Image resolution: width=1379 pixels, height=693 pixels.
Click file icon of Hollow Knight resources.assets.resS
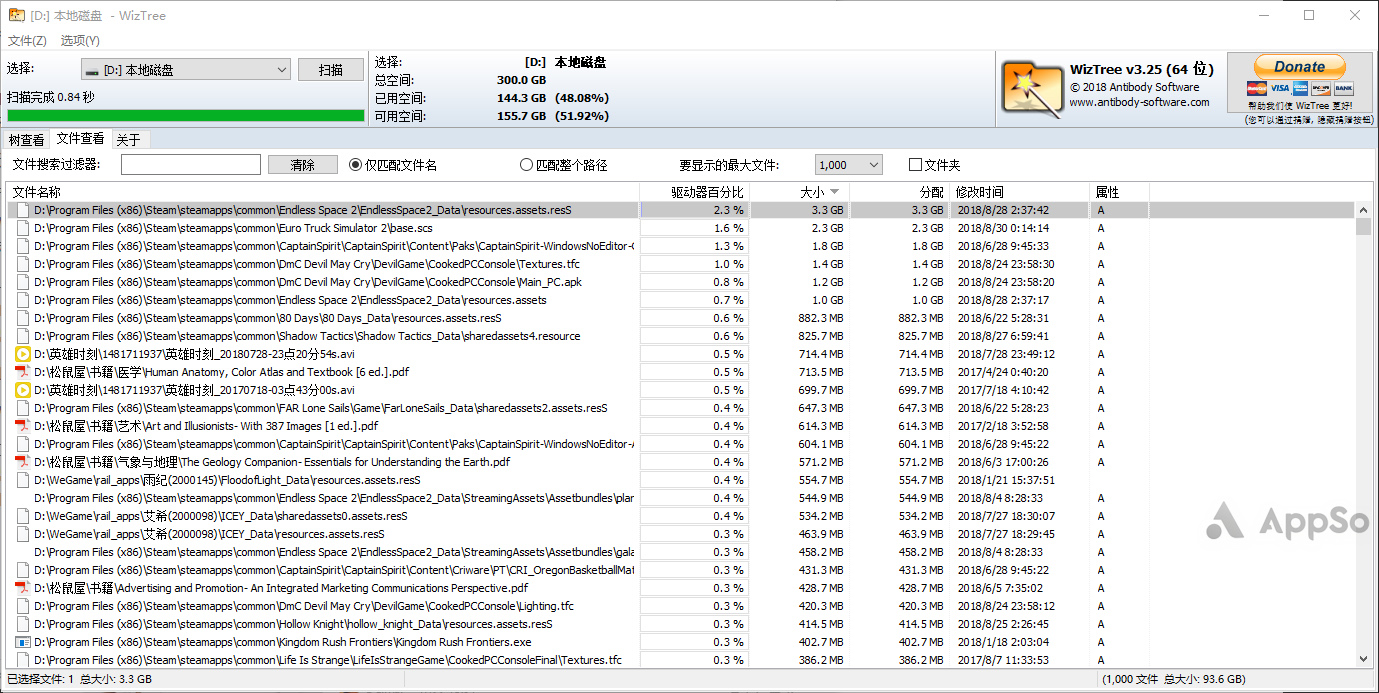(x=23, y=624)
